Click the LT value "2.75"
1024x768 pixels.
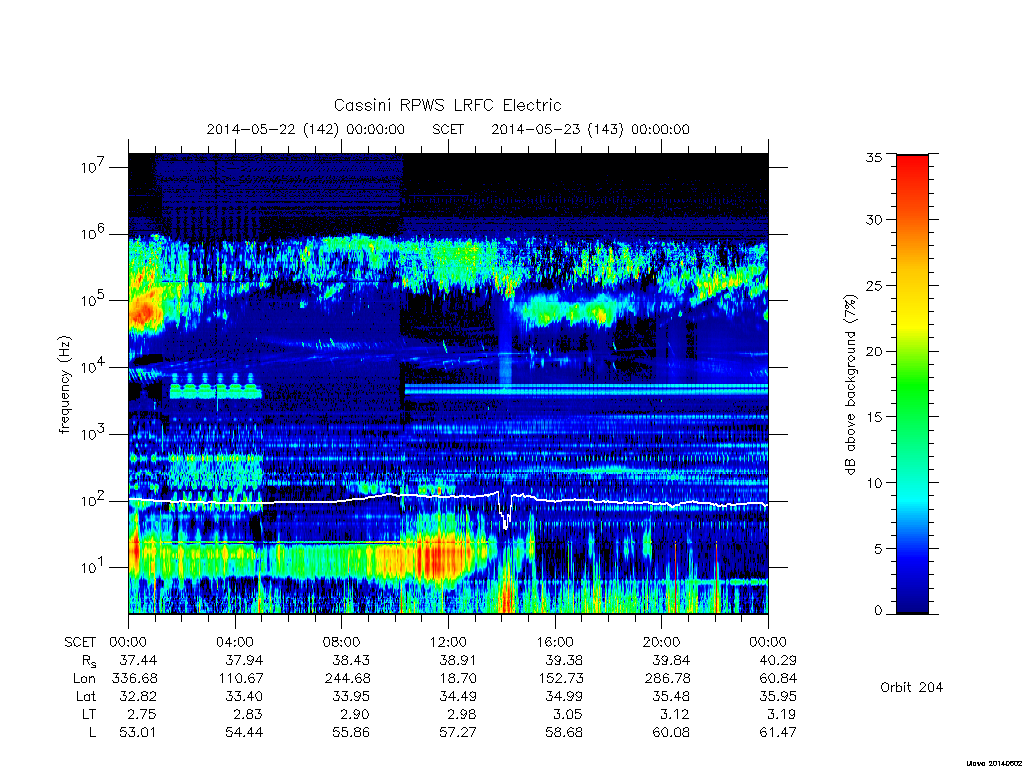[x=142, y=714]
